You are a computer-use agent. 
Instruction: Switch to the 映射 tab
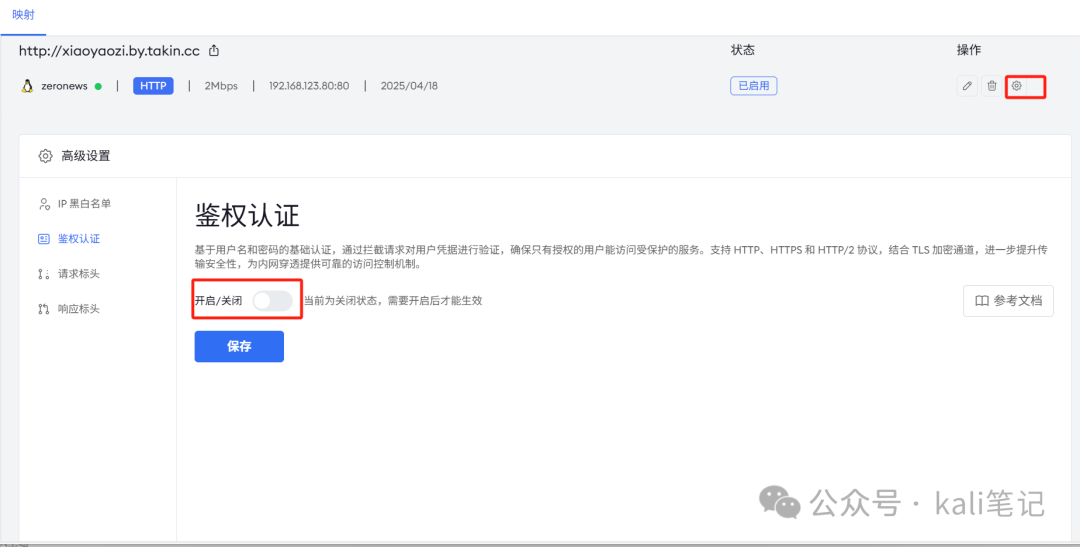coord(22,15)
